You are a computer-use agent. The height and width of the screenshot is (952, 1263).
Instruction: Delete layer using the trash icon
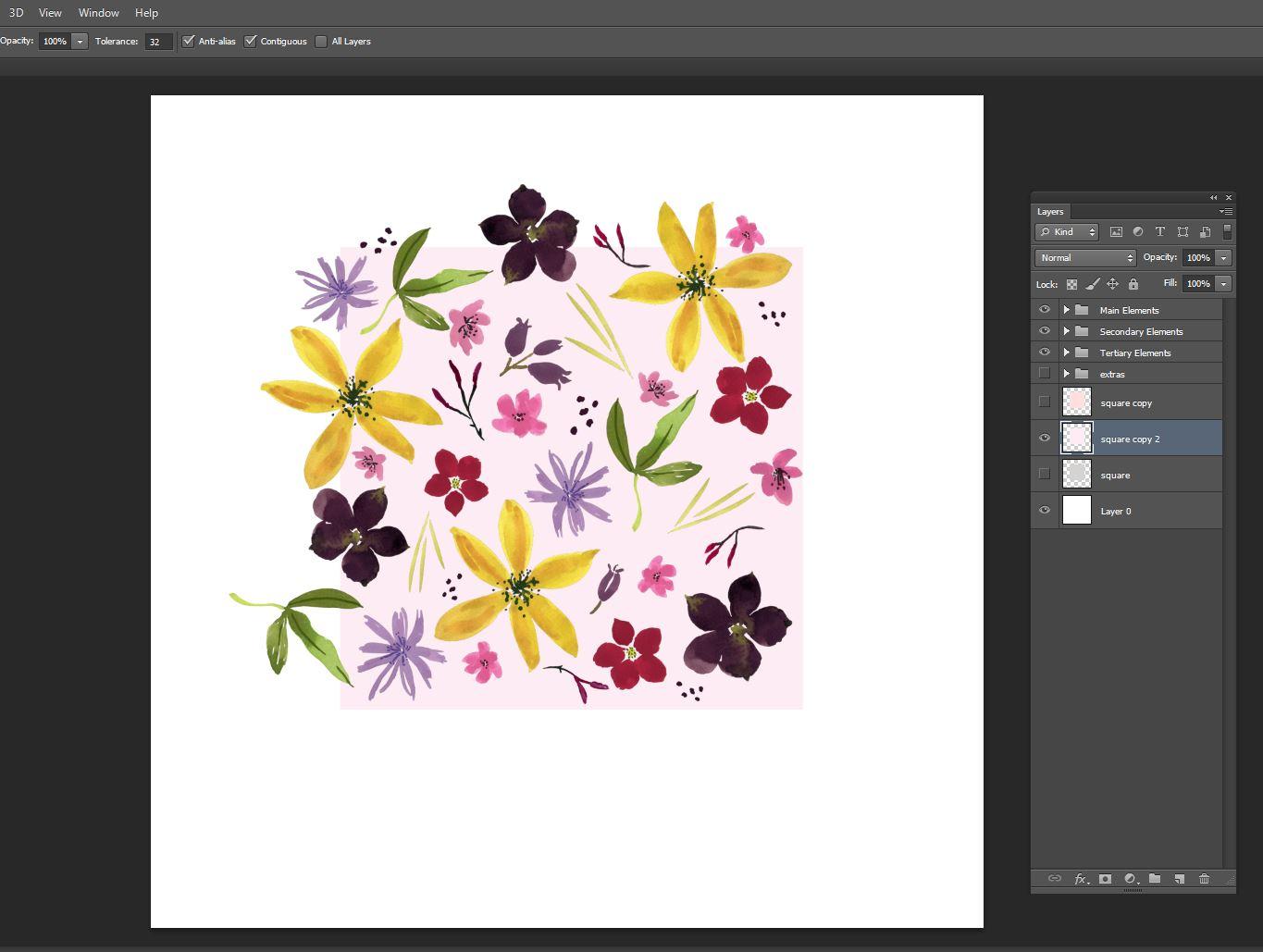1204,879
